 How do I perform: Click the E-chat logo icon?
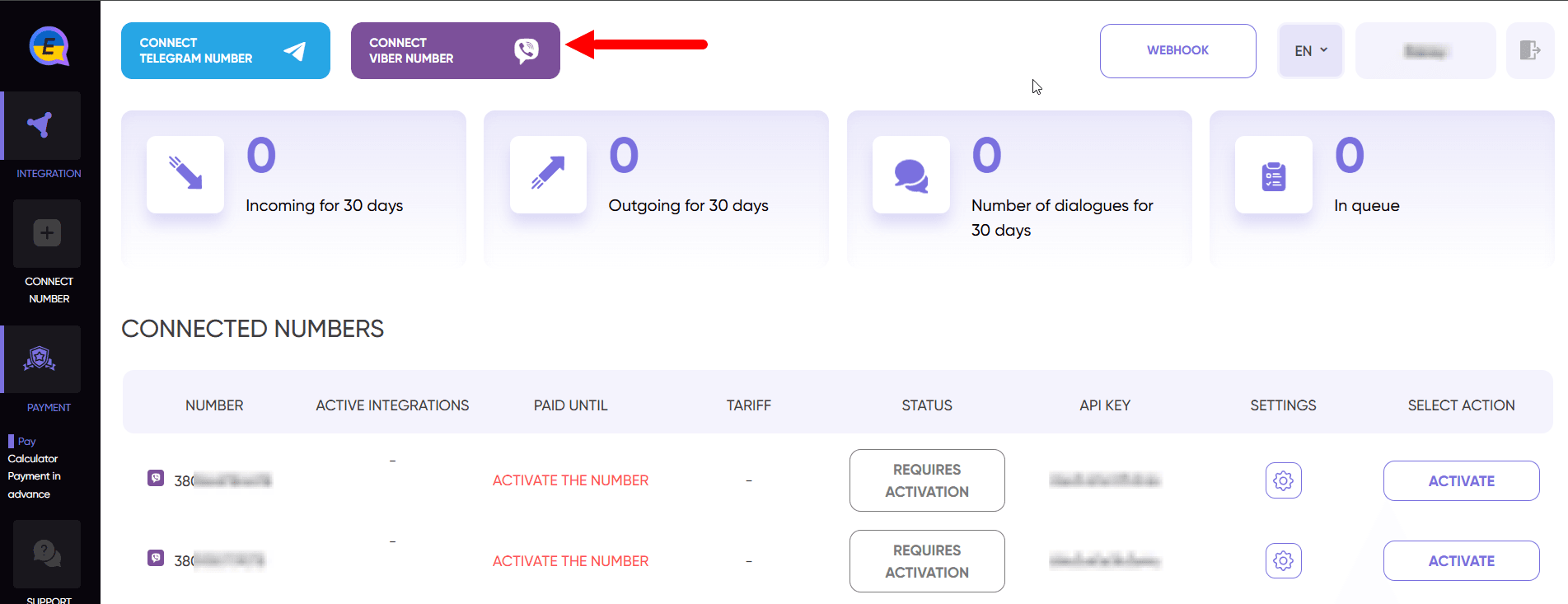point(49,46)
